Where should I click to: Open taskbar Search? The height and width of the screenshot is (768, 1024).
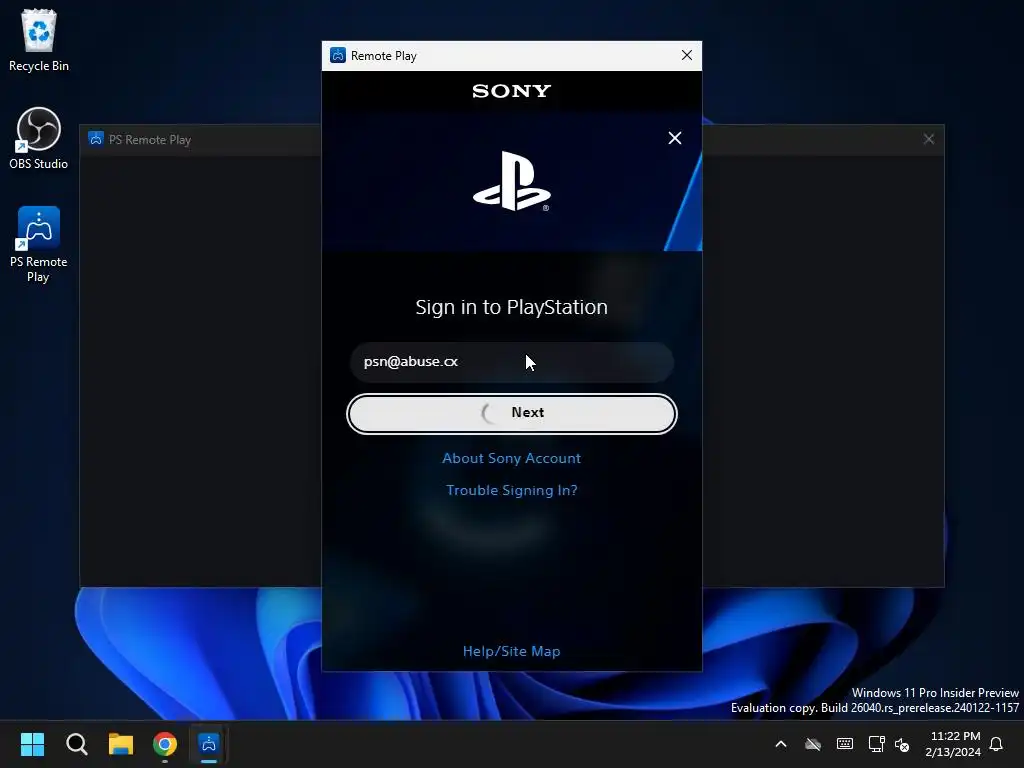(76, 744)
